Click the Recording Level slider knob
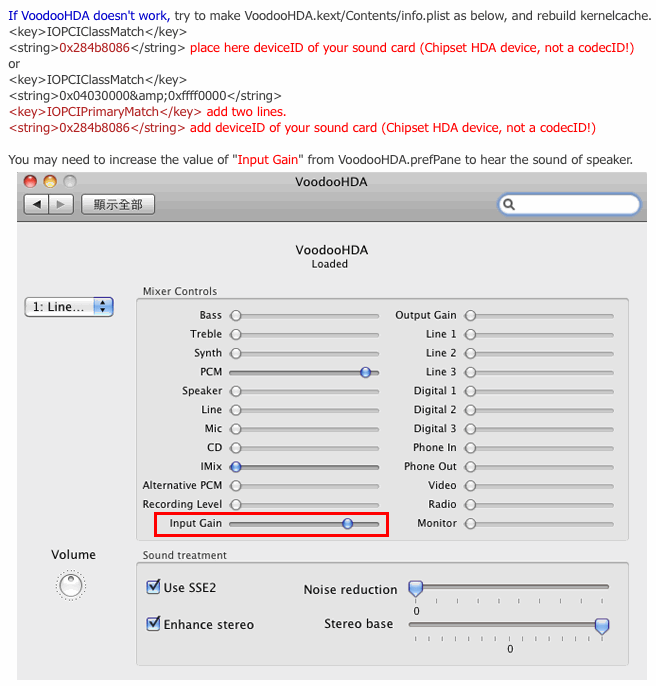Image resolution: width=656 pixels, height=686 pixels. pyautogui.click(x=236, y=504)
